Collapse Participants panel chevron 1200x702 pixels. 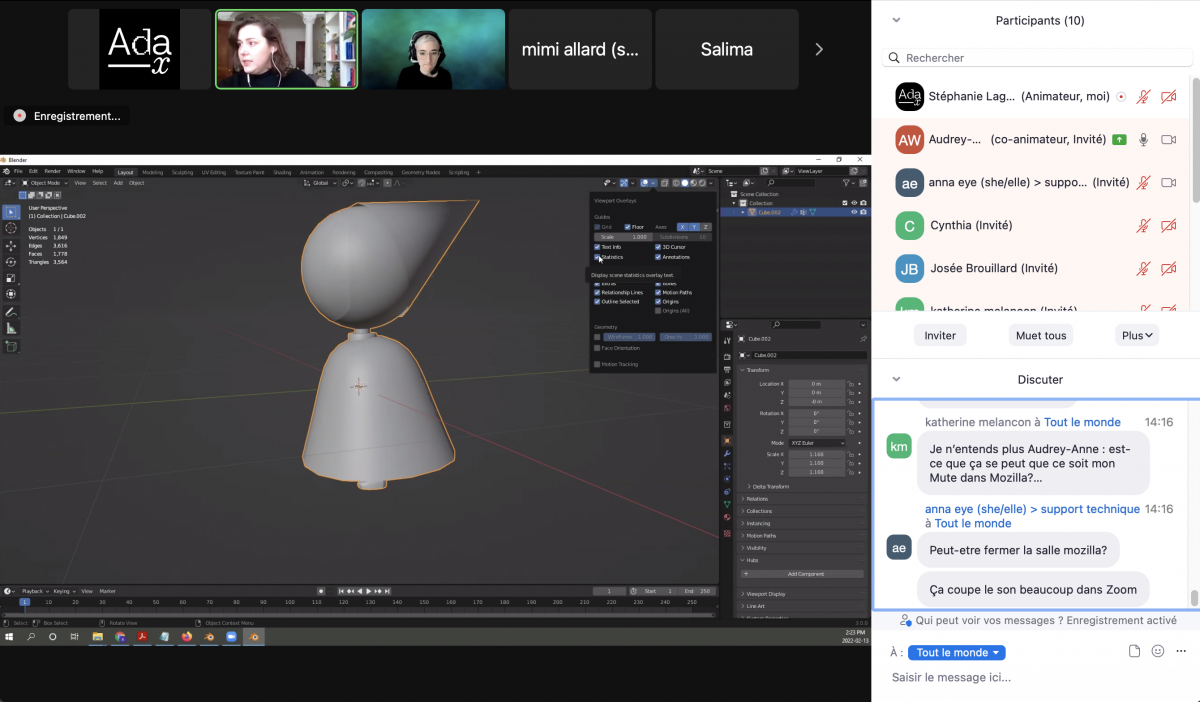(x=896, y=20)
